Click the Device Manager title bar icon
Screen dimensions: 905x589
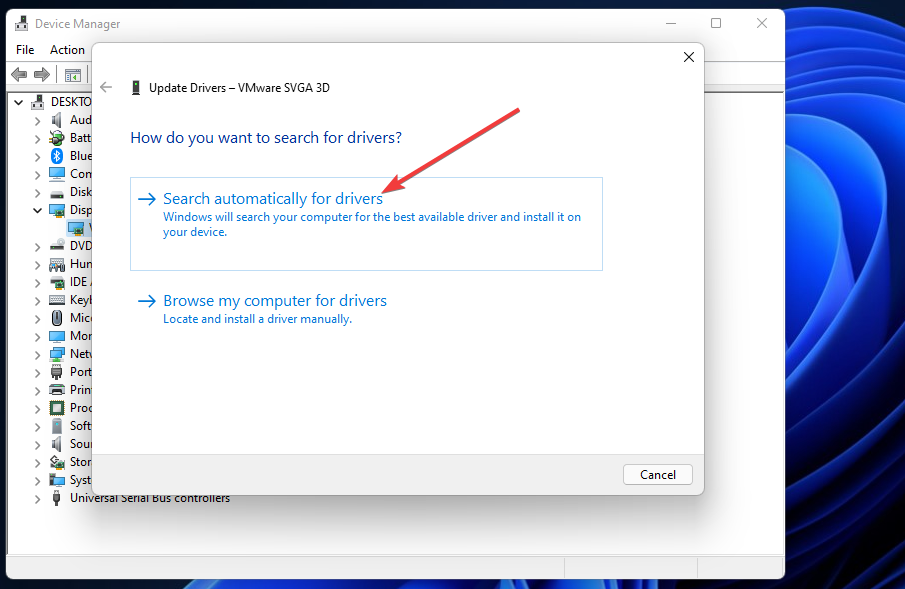22,24
